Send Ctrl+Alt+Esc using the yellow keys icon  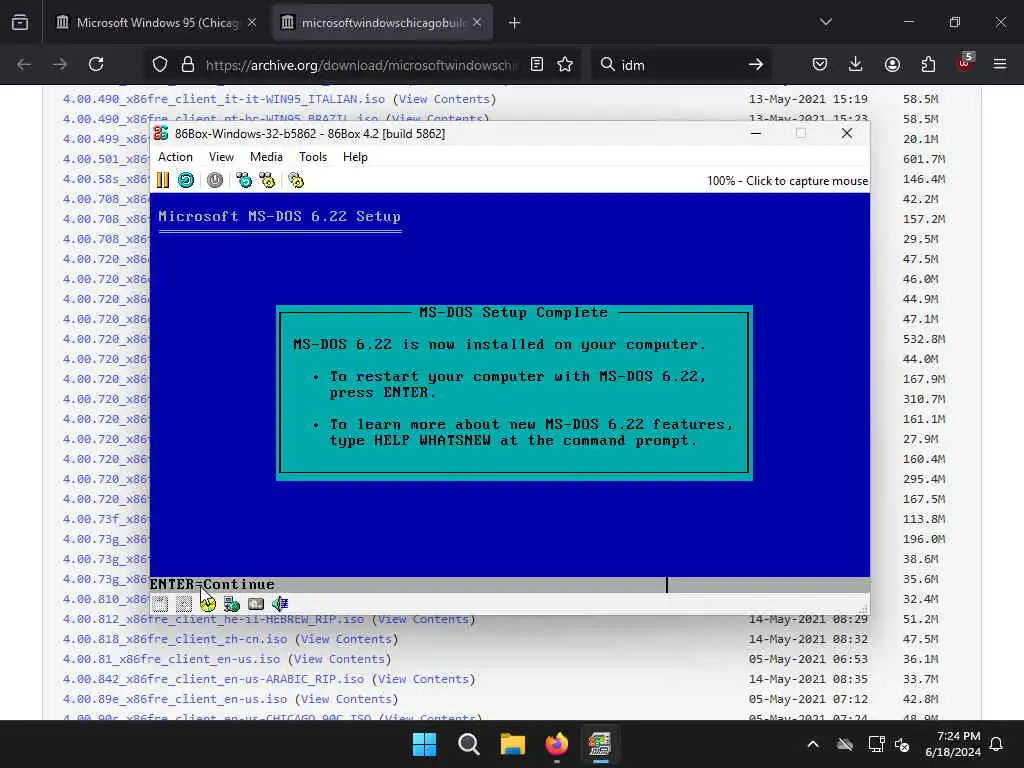pos(267,180)
